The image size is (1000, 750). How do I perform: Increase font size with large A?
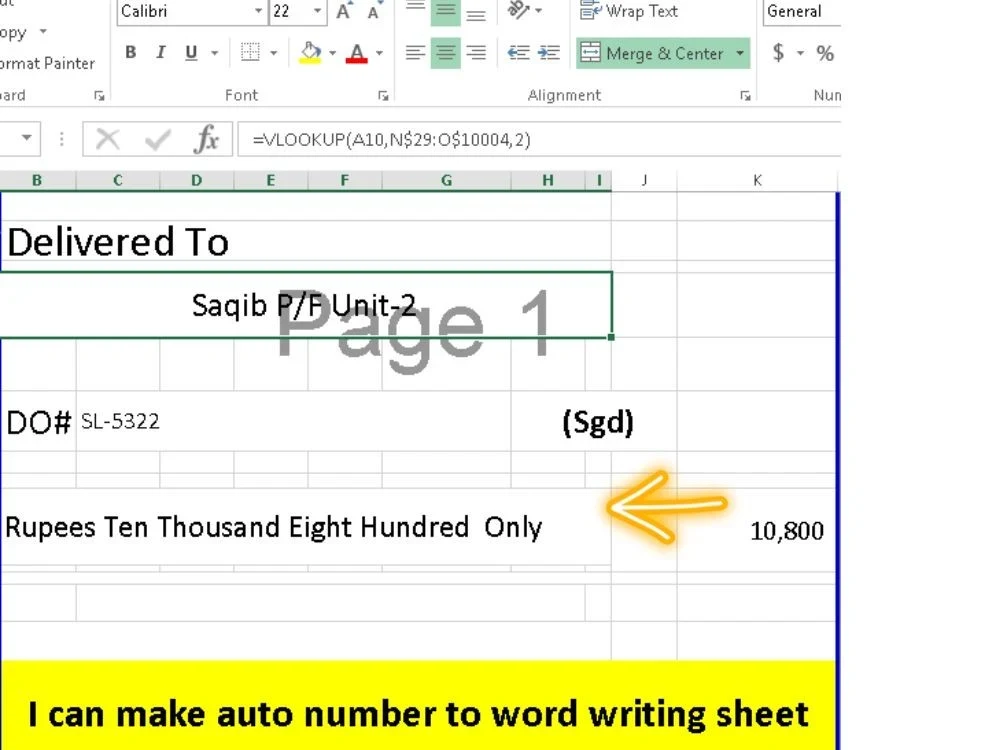(x=343, y=11)
